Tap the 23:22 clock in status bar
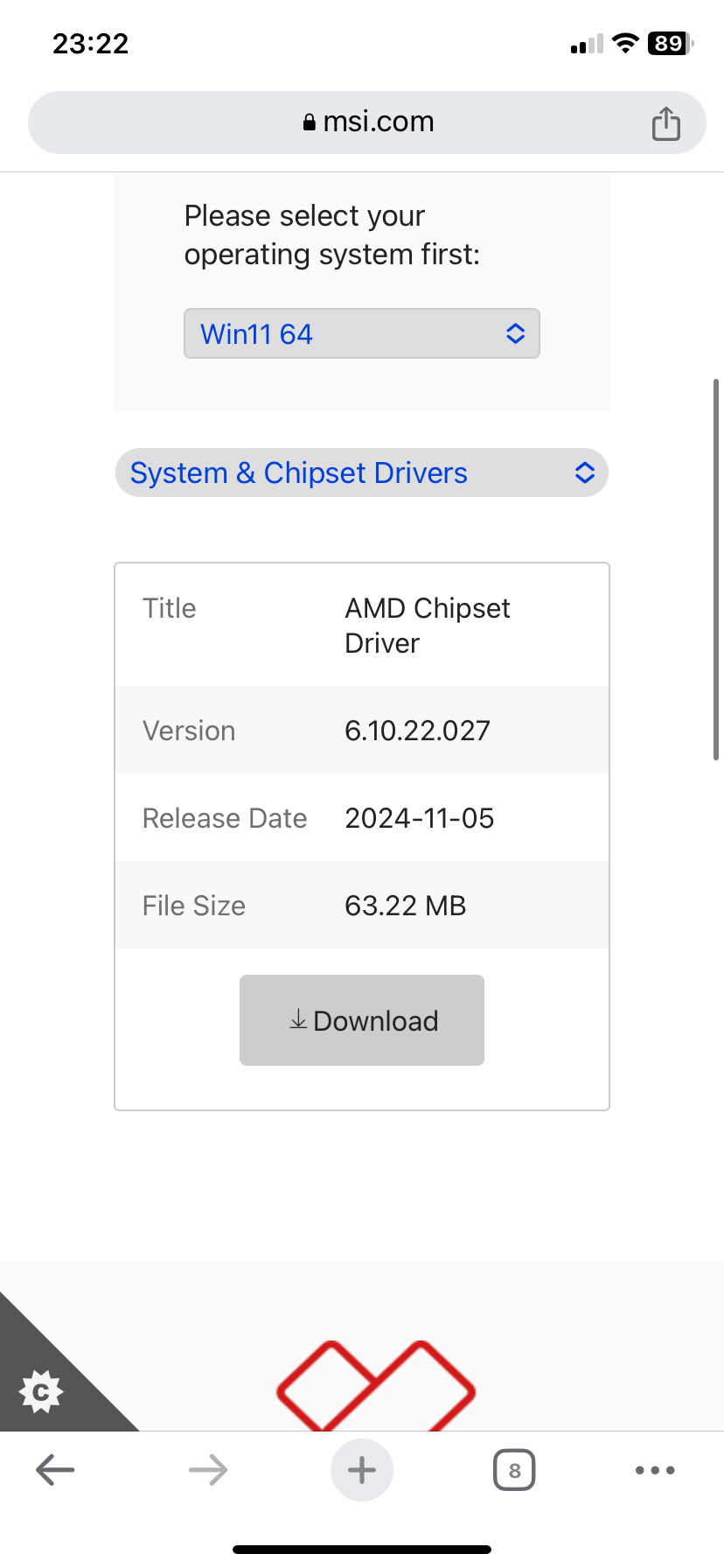The width and height of the screenshot is (724, 1568). (91, 43)
